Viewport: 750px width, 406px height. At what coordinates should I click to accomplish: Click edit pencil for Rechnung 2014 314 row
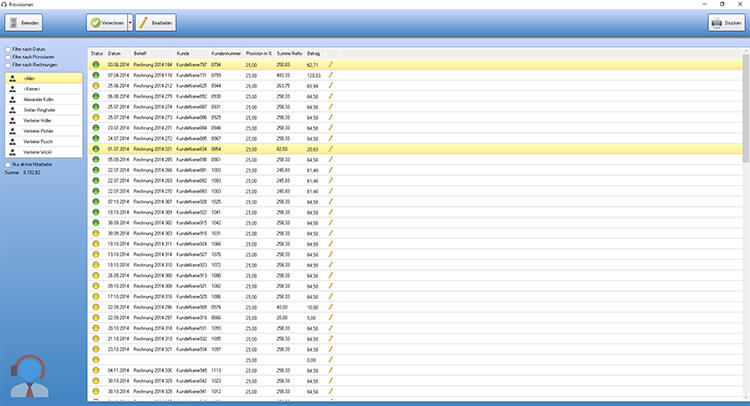point(331,254)
